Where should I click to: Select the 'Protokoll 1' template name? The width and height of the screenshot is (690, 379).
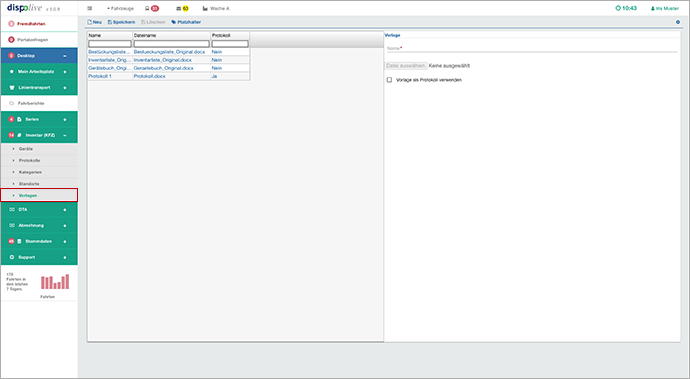pyautogui.click(x=100, y=76)
